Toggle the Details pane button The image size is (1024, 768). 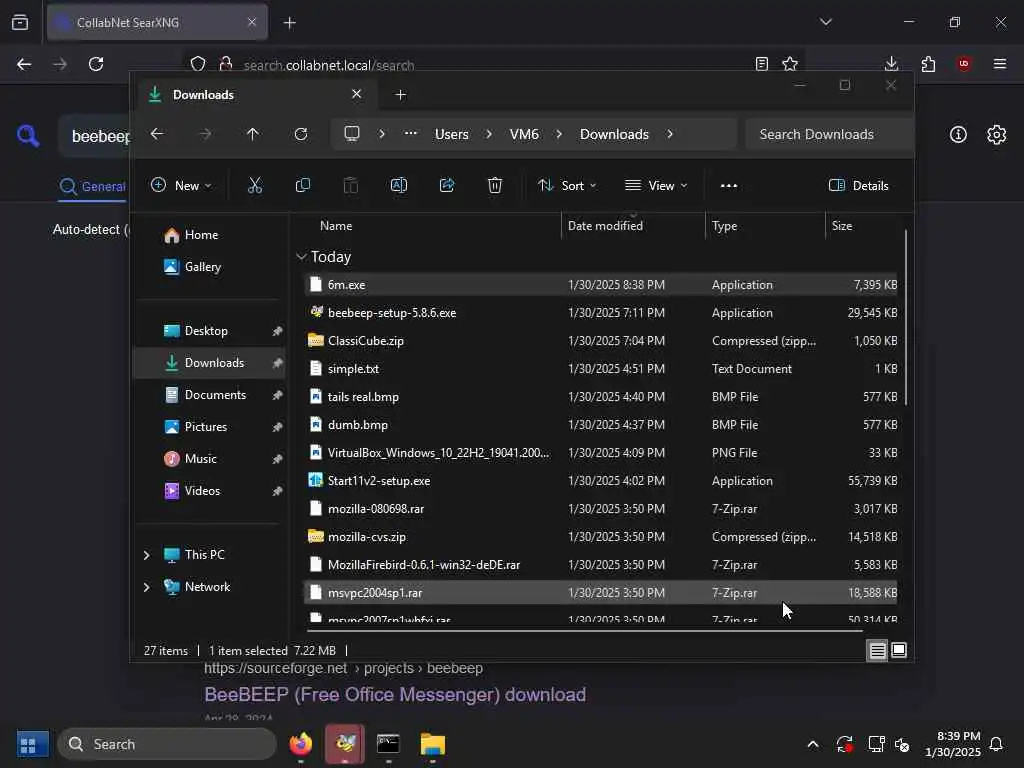click(858, 185)
